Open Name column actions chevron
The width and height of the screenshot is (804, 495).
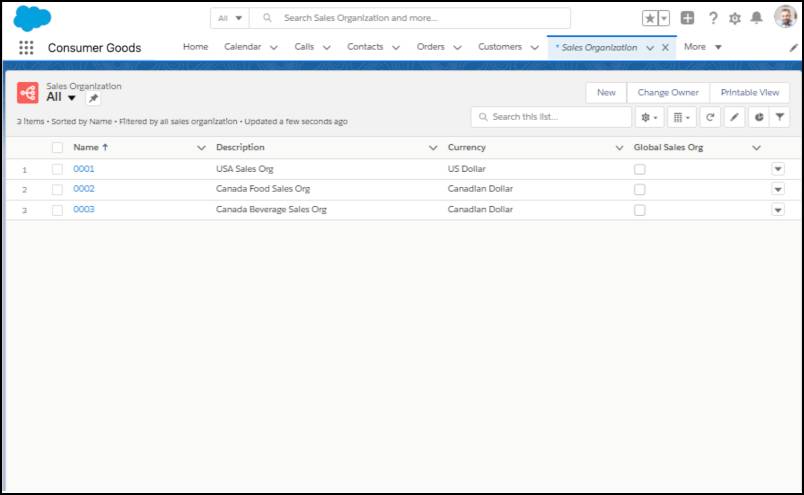coord(201,148)
